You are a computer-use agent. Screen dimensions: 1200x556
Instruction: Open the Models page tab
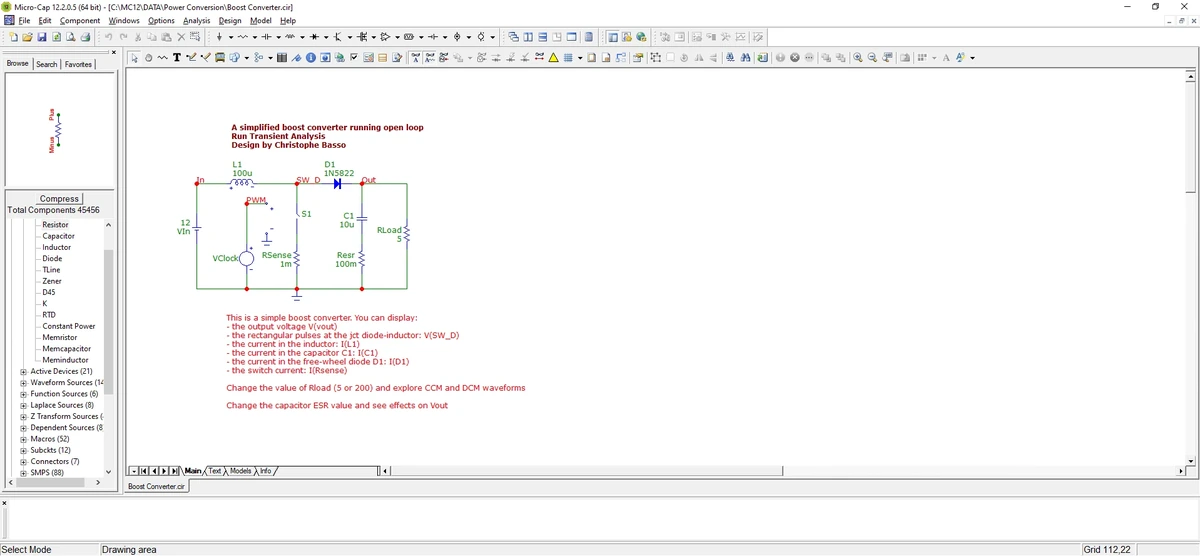pos(241,471)
